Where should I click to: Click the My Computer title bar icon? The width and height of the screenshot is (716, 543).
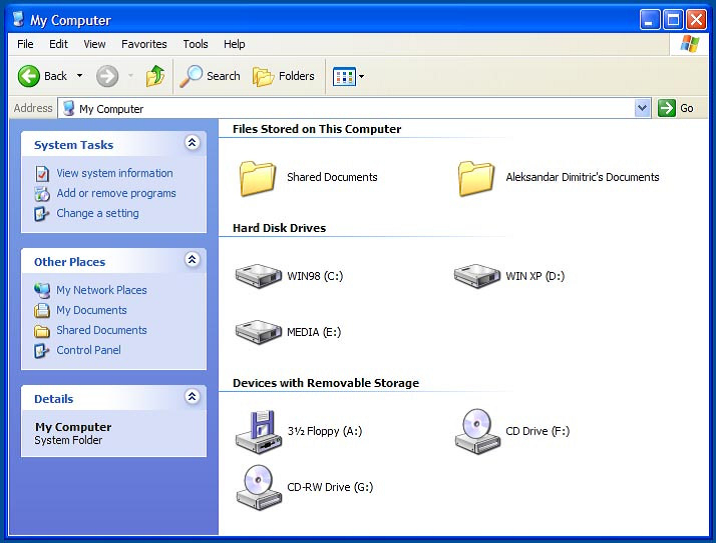pyautogui.click(x=18, y=19)
